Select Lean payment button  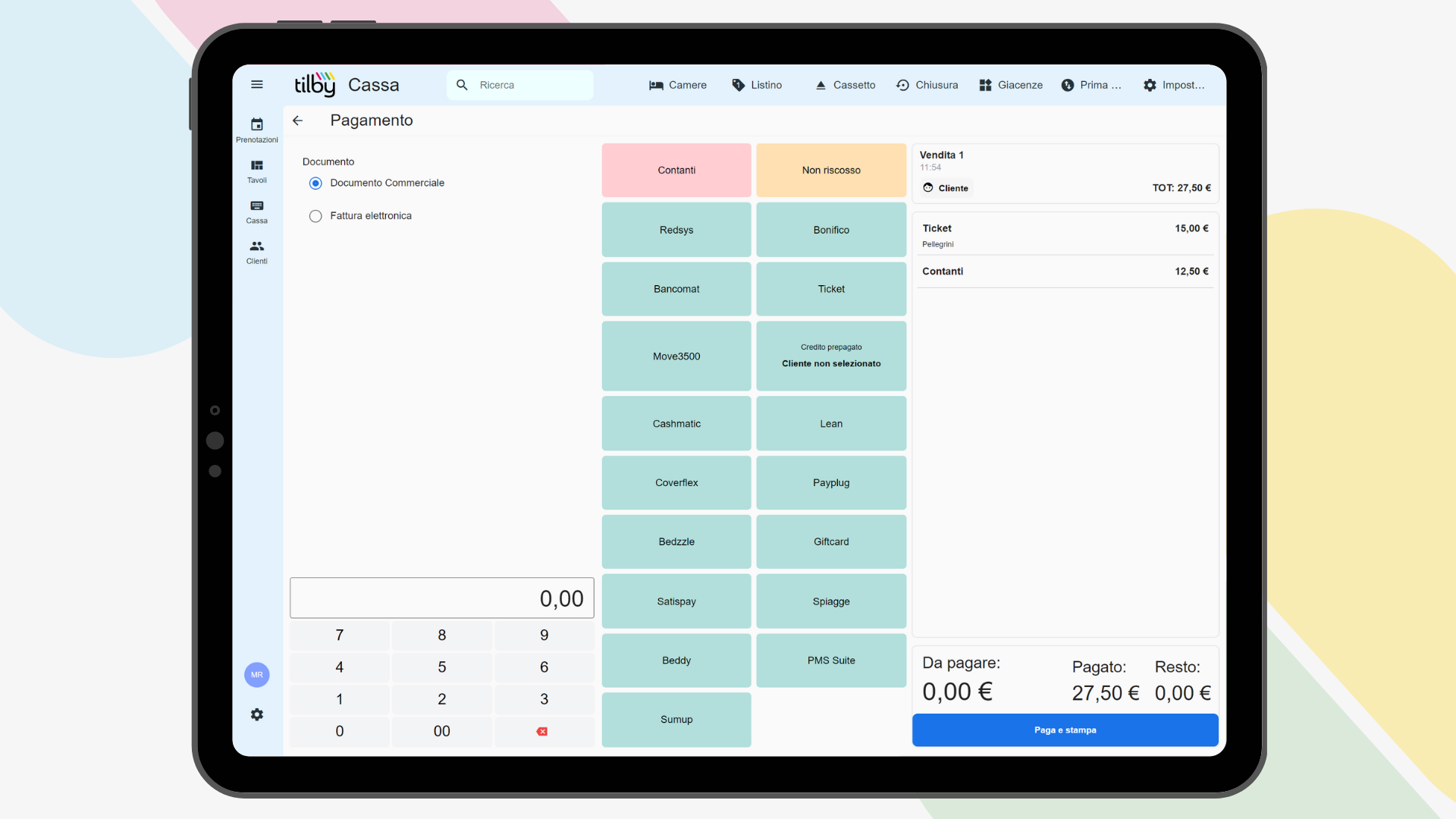831,424
